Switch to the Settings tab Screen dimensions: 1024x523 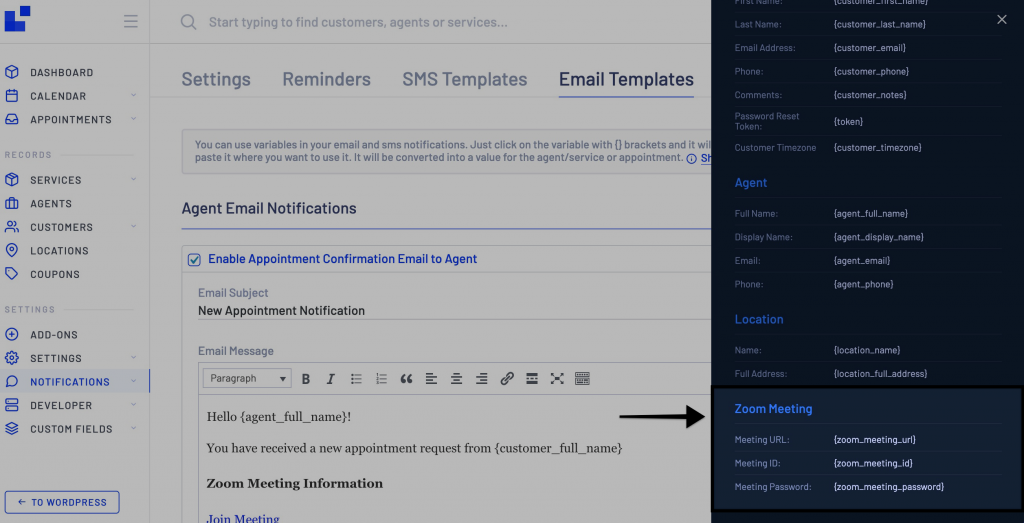coord(216,80)
